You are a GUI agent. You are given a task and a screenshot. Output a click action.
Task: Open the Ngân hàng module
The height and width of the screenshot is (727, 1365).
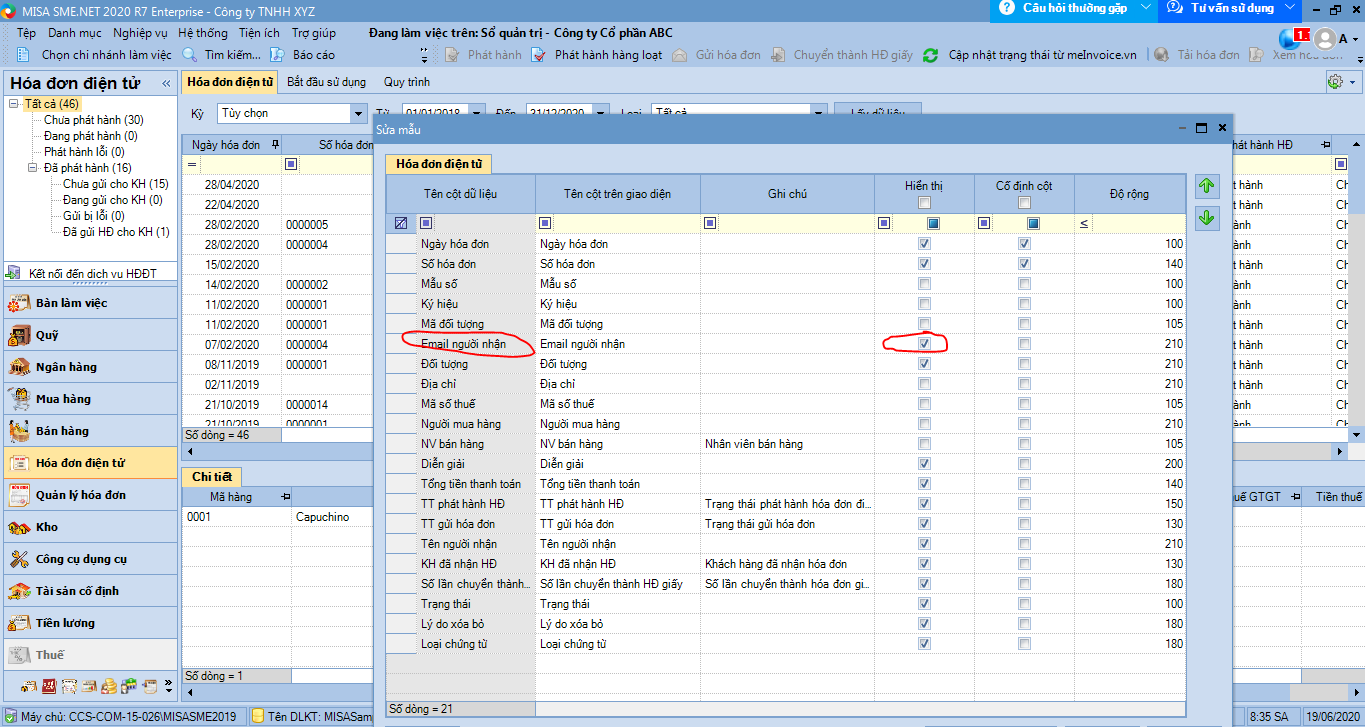coord(91,367)
